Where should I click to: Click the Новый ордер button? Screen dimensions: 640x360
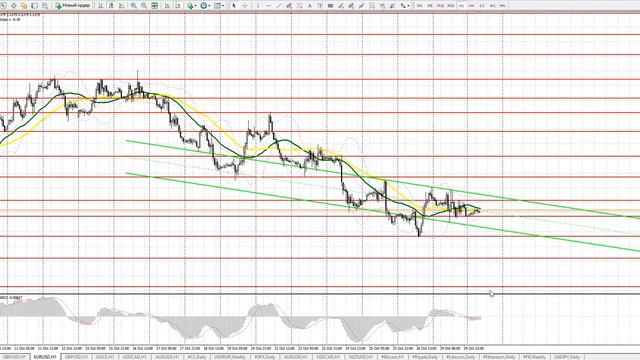tap(73, 6)
